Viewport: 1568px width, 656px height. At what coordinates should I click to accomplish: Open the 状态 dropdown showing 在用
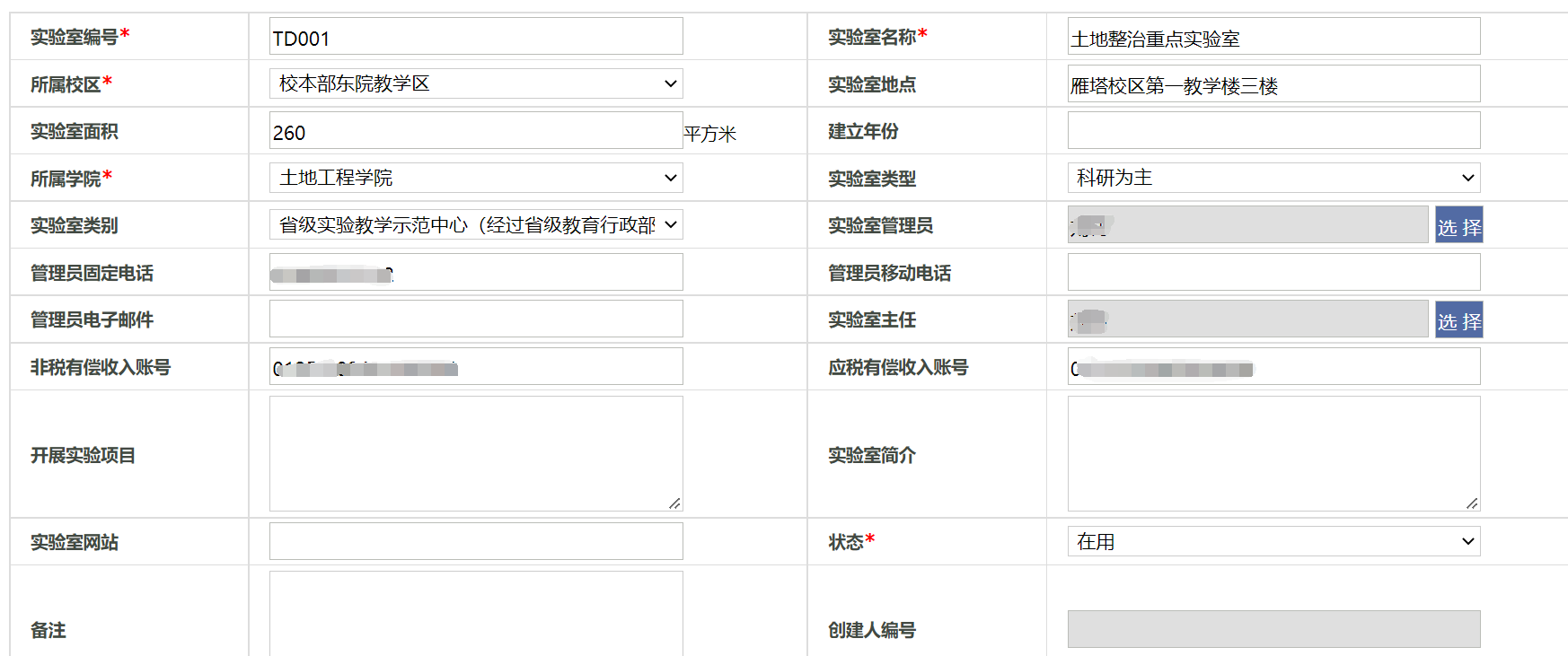1273,541
